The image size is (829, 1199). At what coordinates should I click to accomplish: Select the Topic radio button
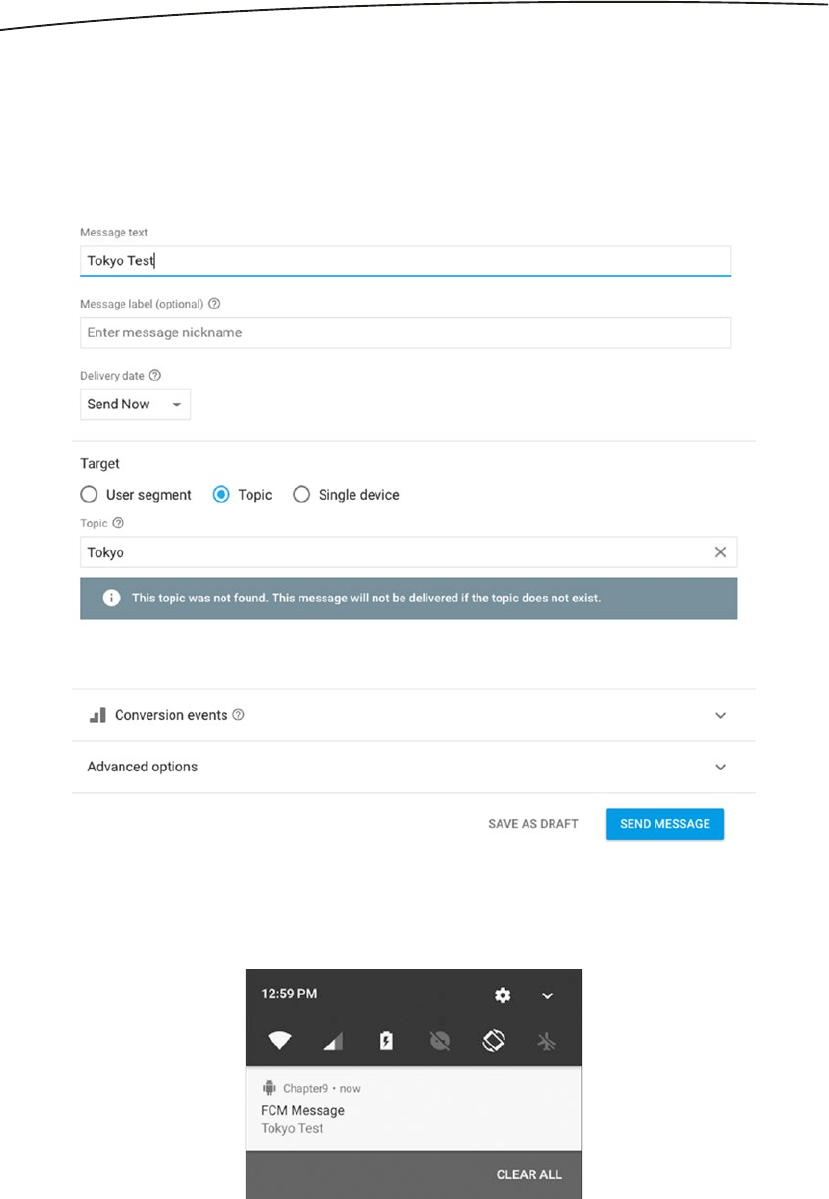[x=222, y=495]
